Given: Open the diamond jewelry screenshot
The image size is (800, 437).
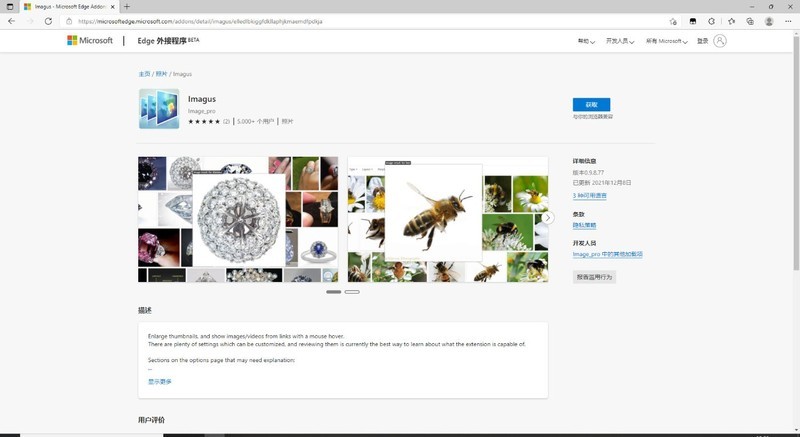Looking at the screenshot, I should point(238,219).
